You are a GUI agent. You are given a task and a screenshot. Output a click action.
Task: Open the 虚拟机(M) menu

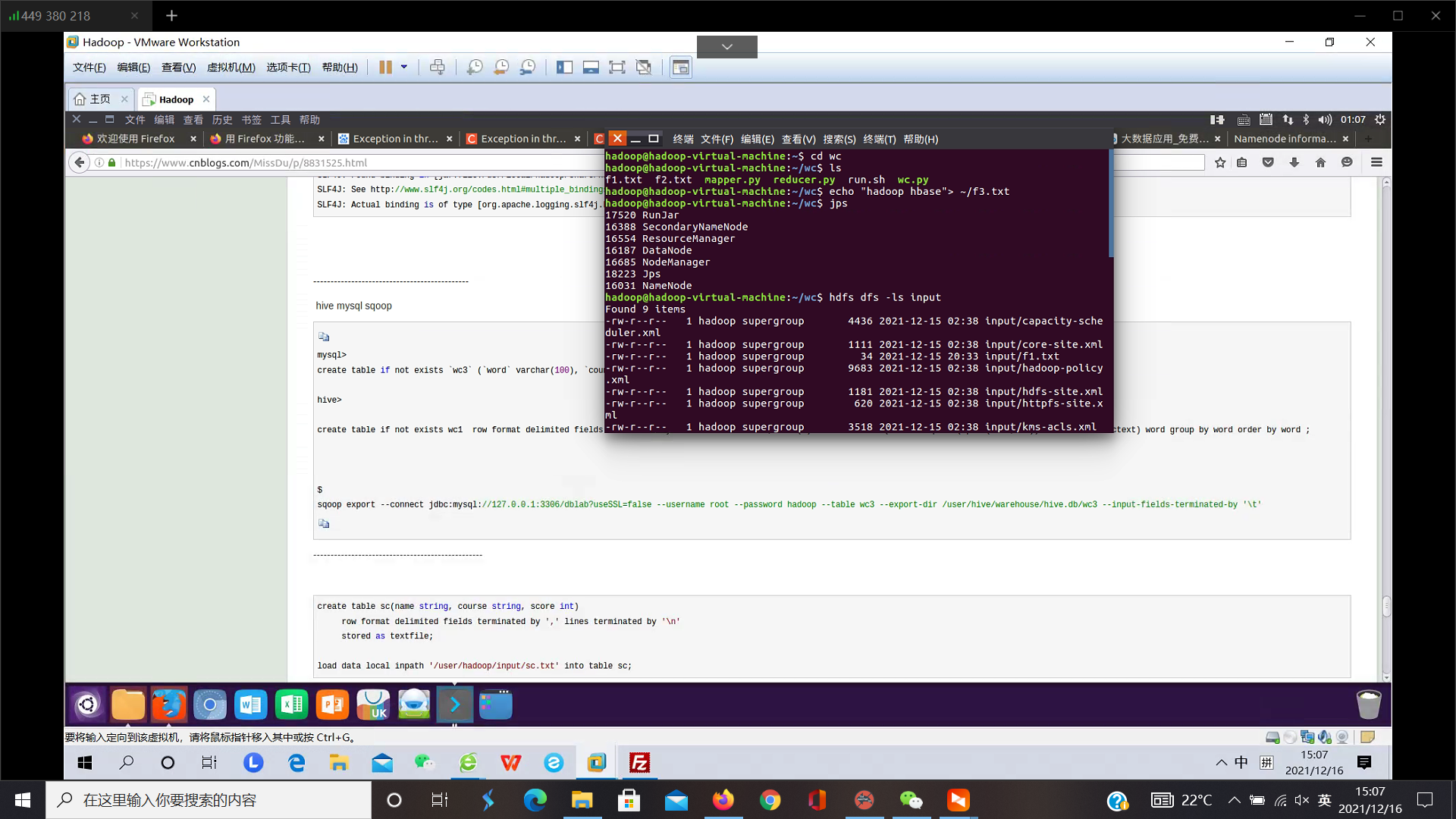231,67
